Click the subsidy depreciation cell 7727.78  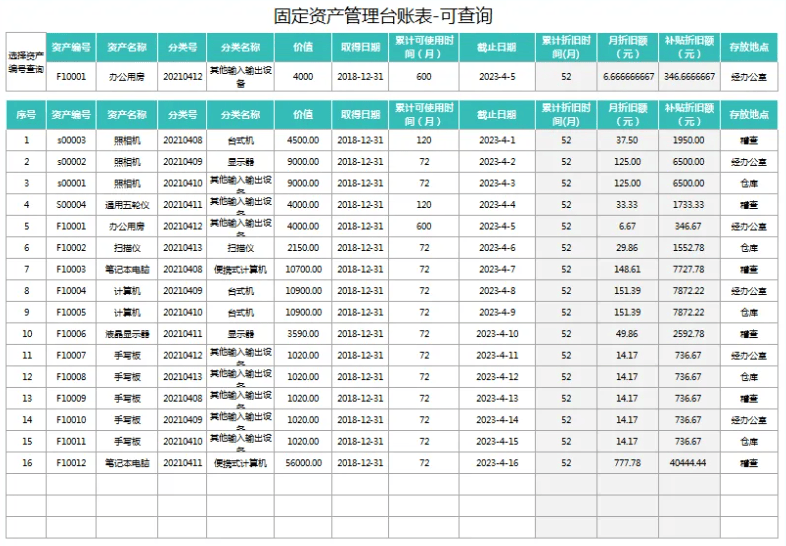tap(689, 269)
